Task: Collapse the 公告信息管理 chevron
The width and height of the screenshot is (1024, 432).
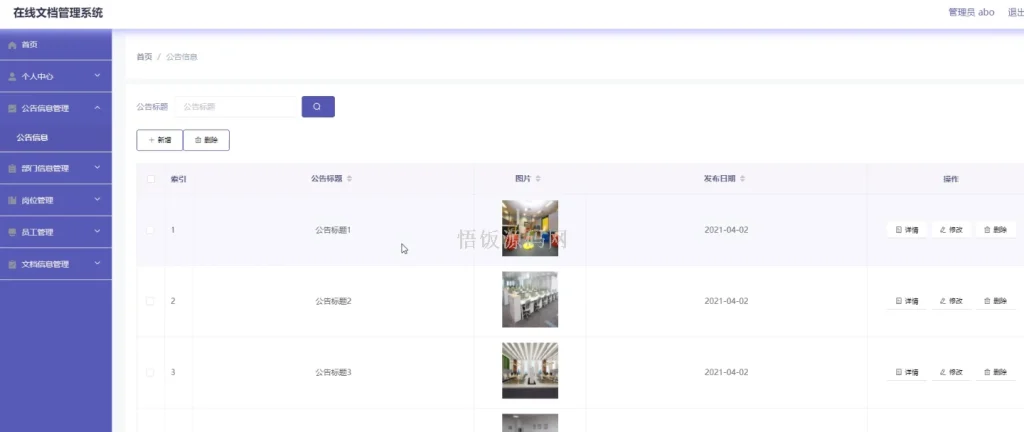Action: coord(97,108)
